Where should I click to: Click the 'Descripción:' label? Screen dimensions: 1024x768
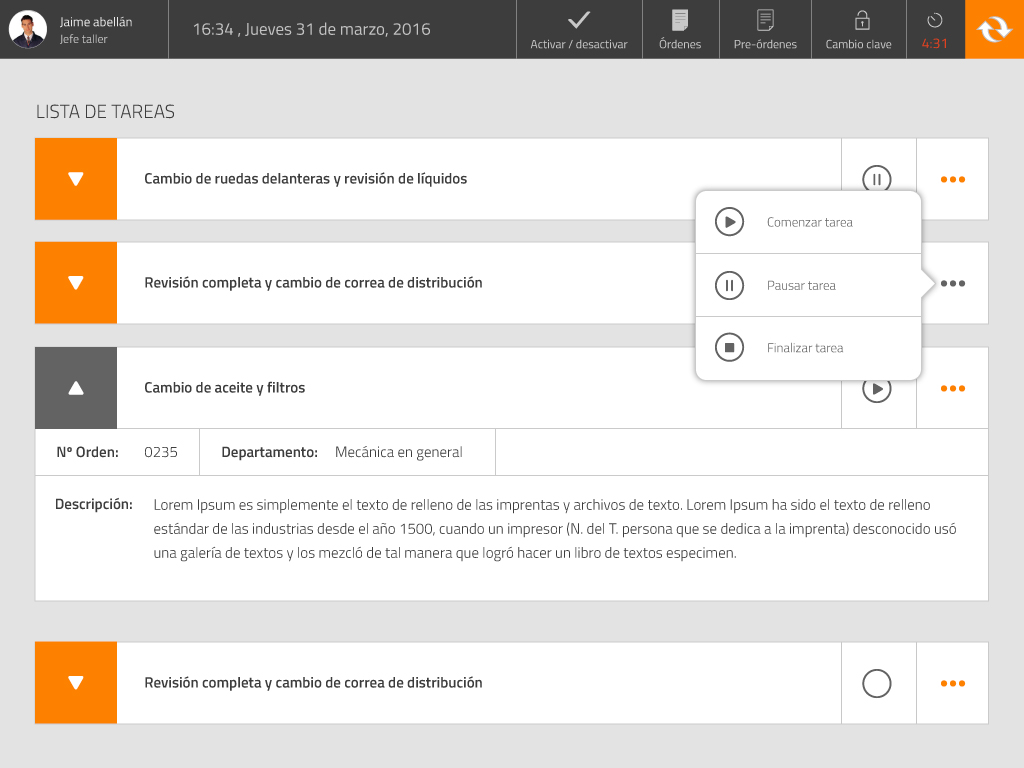(93, 504)
